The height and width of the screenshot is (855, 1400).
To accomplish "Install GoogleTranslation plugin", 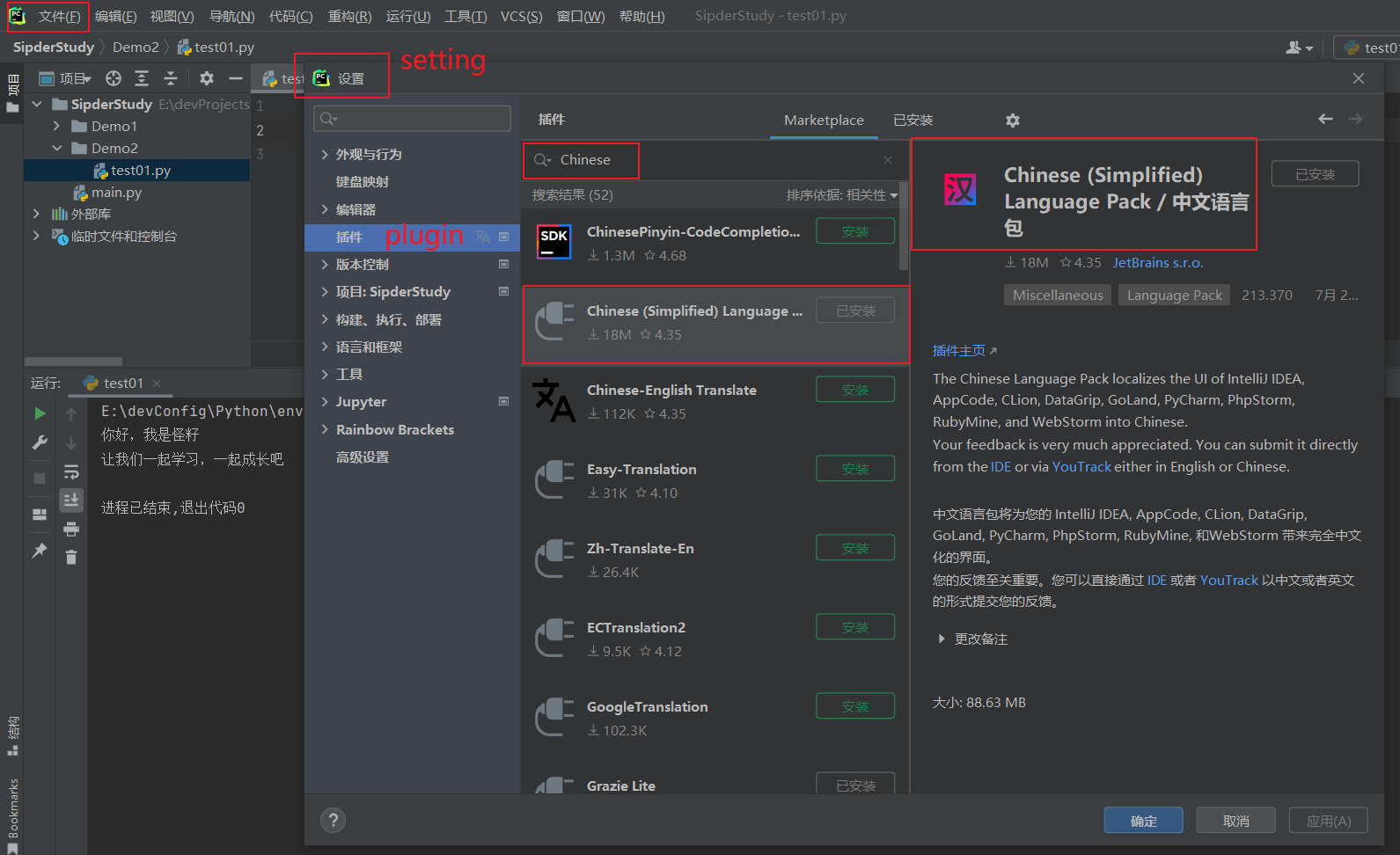I will (855, 706).
